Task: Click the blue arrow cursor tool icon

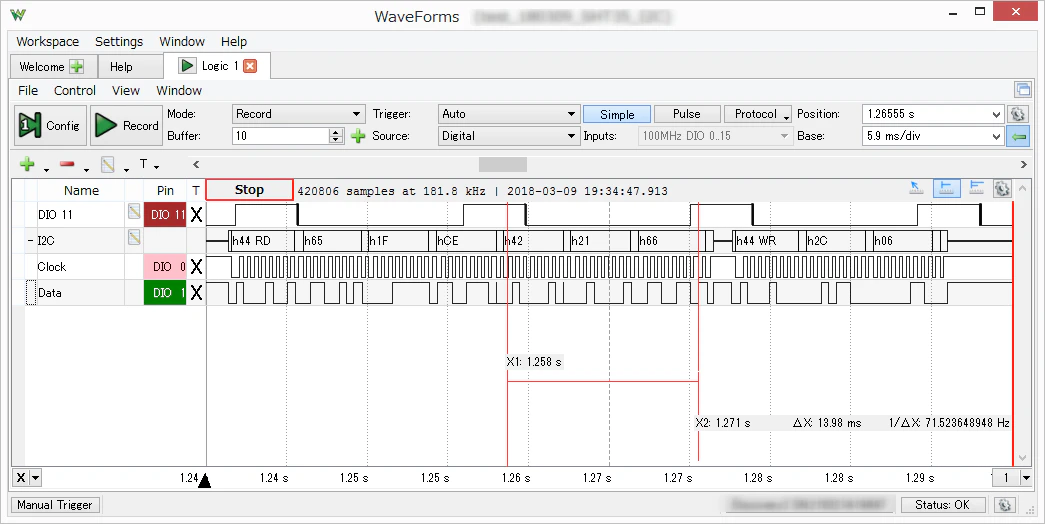Action: (x=917, y=189)
